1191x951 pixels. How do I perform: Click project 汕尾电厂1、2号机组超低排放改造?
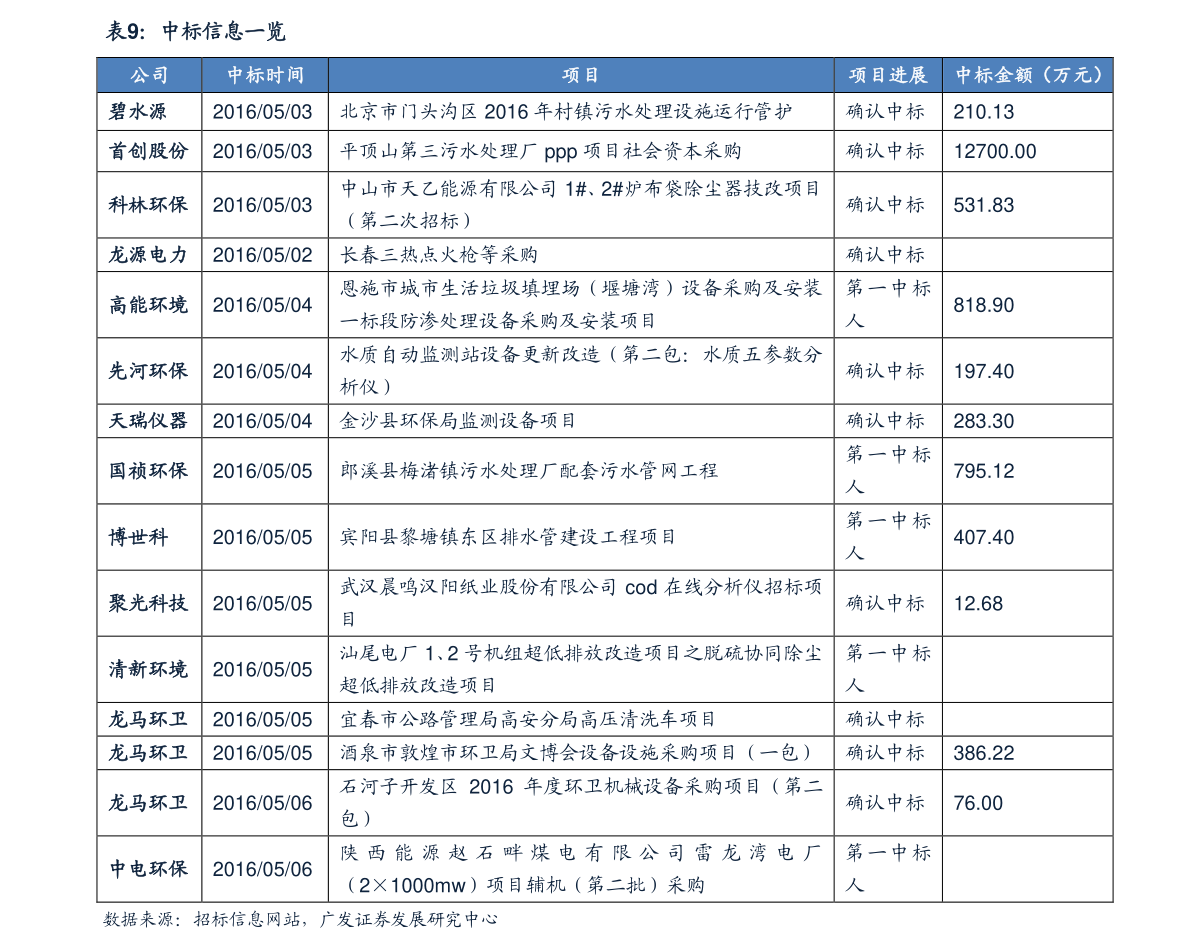click(x=581, y=669)
